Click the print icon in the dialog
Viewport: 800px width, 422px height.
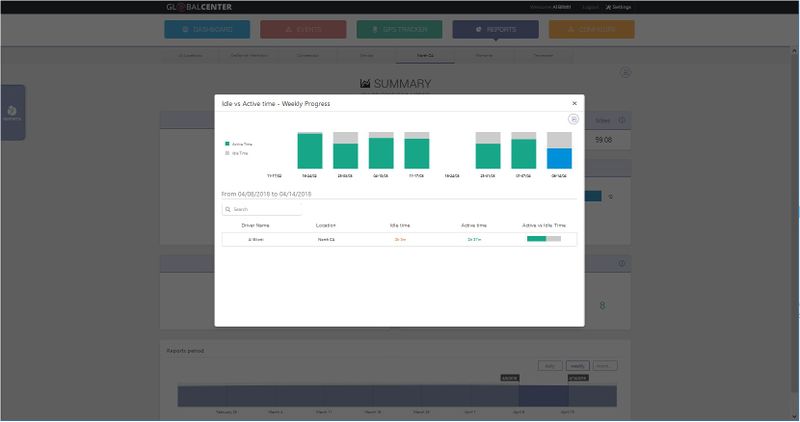click(574, 119)
